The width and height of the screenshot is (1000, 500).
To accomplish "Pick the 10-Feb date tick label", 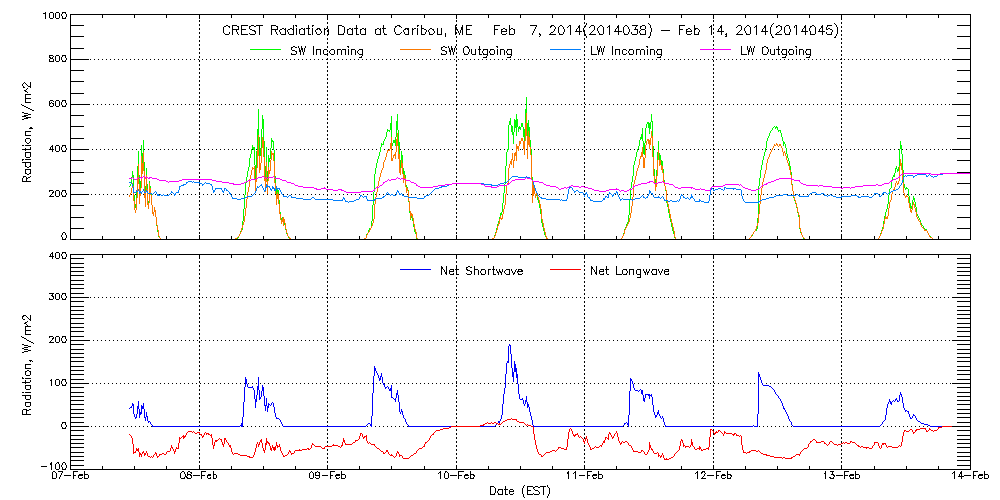I will 457,477.
